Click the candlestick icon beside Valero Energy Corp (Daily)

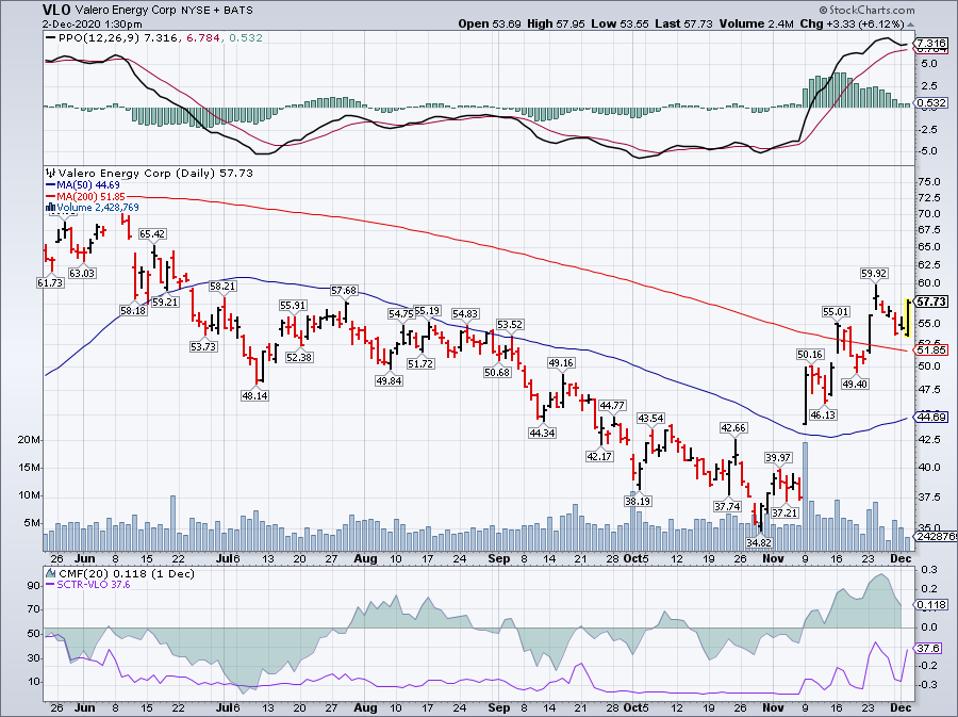tap(51, 173)
